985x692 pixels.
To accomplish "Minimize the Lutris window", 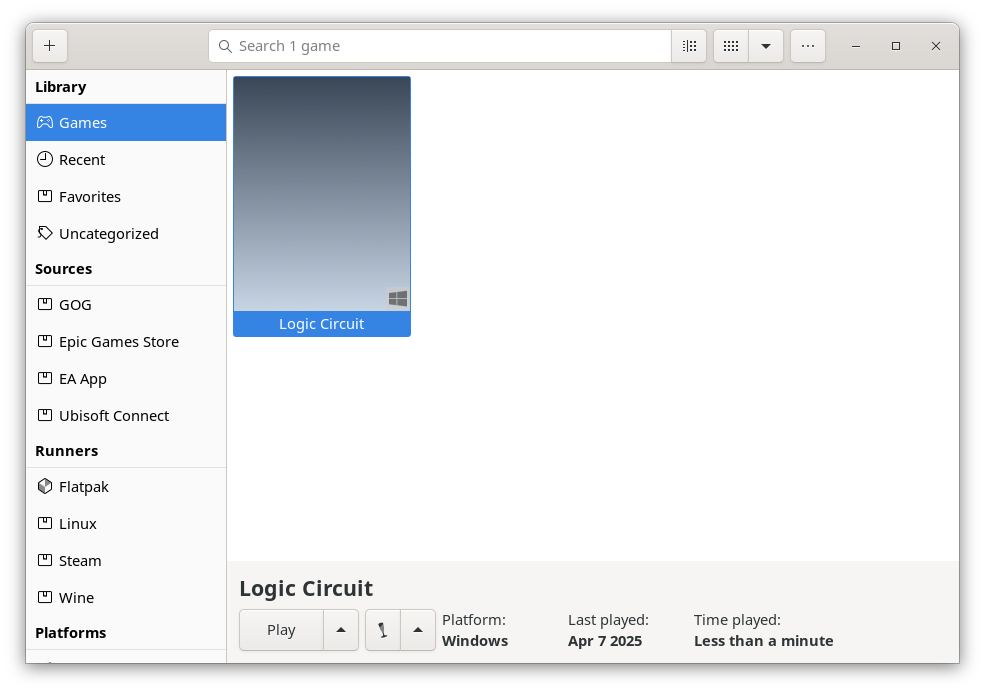I will coord(856,46).
